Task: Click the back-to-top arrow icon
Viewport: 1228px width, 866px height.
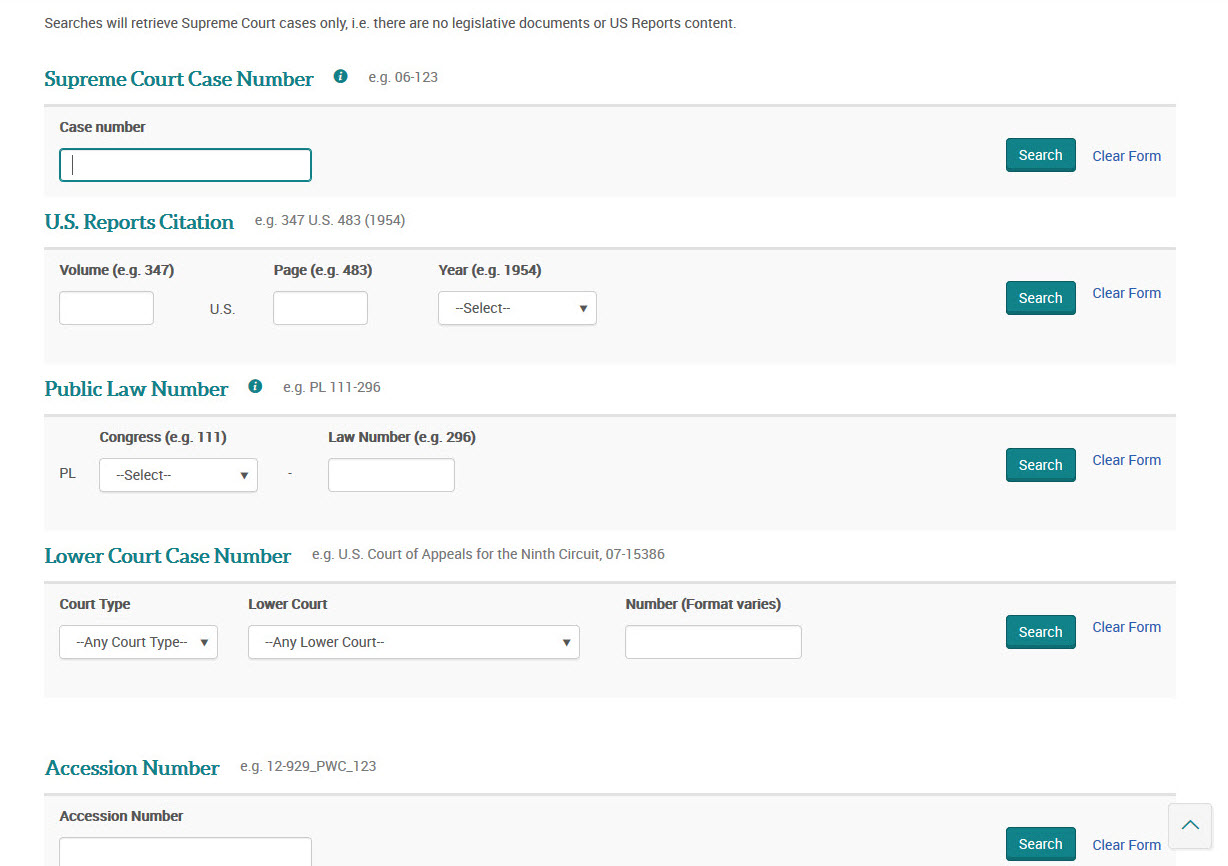Action: pos(1189,826)
